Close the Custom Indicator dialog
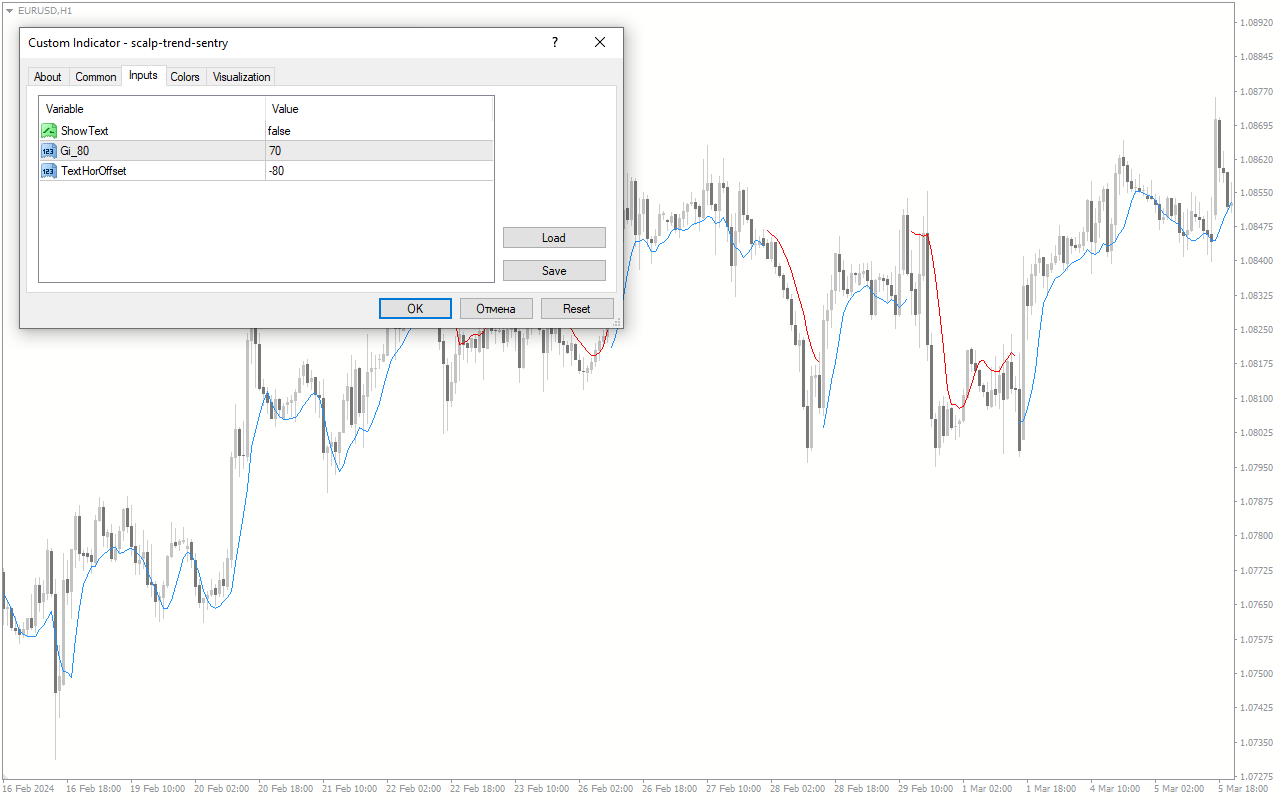Viewport: 1280px width, 800px height. tap(600, 43)
